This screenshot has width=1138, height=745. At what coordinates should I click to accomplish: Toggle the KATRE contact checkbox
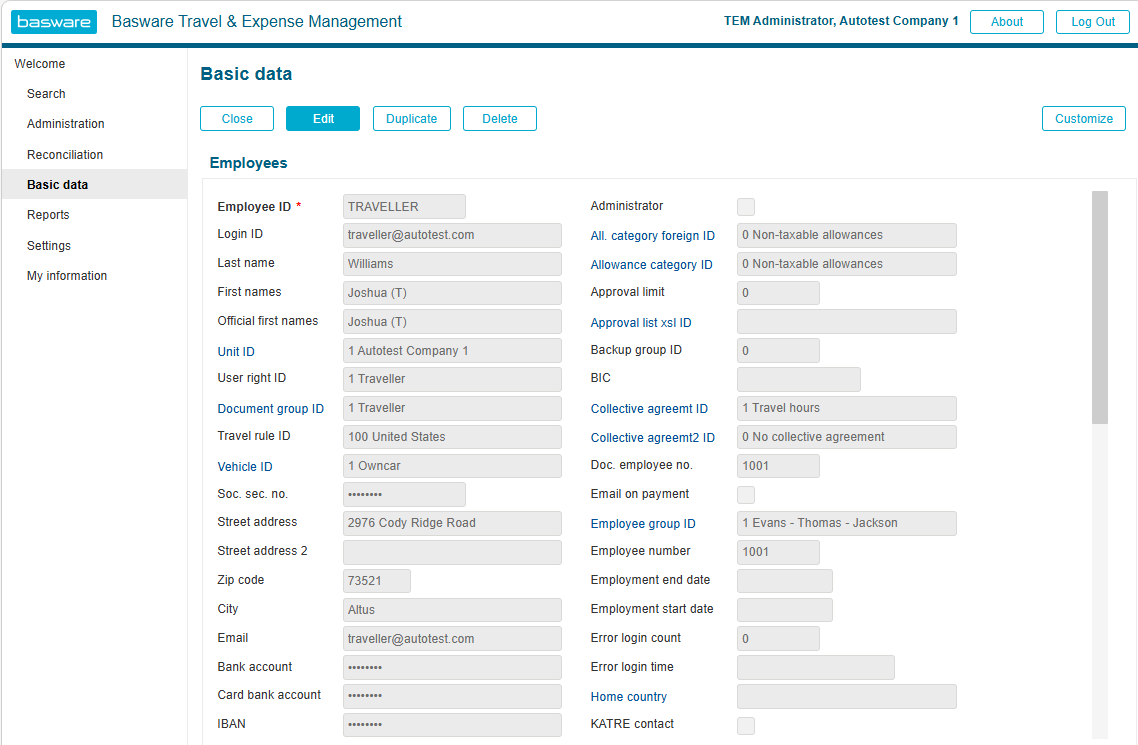click(x=745, y=725)
